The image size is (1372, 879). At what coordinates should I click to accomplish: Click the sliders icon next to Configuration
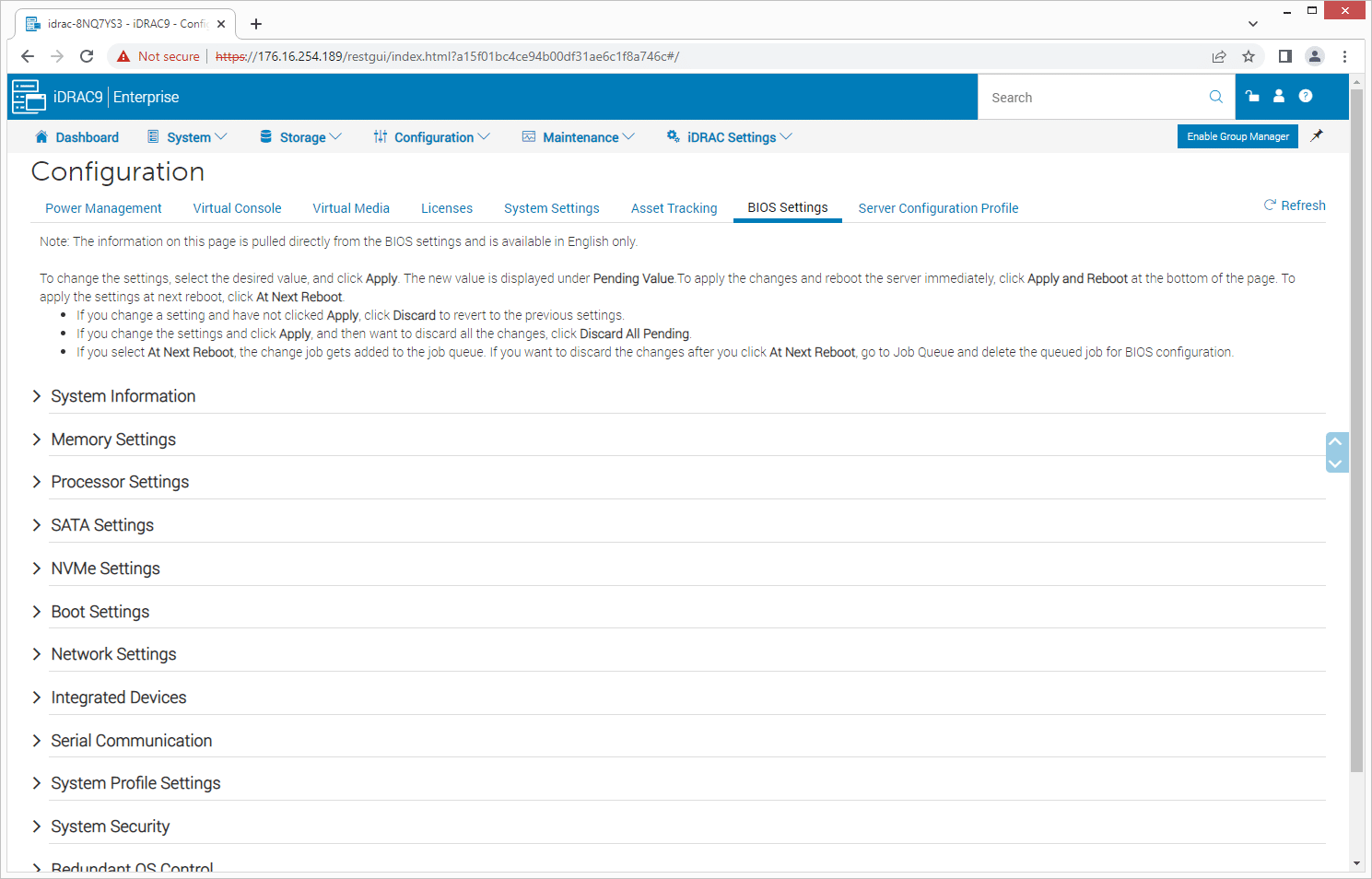(380, 135)
